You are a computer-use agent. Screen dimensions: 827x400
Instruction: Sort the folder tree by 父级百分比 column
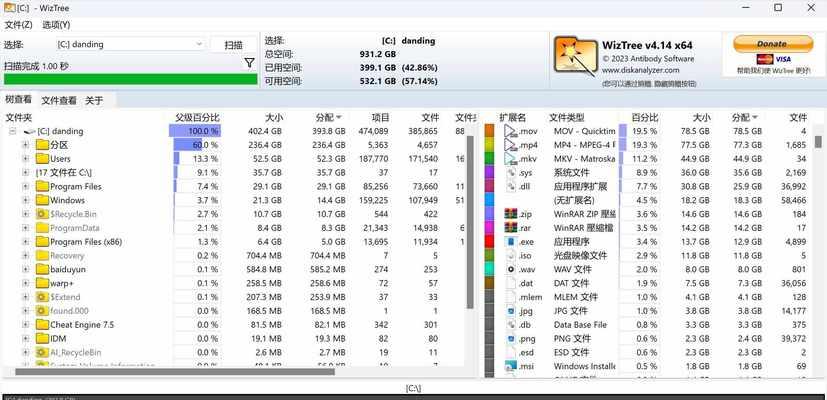[197, 117]
